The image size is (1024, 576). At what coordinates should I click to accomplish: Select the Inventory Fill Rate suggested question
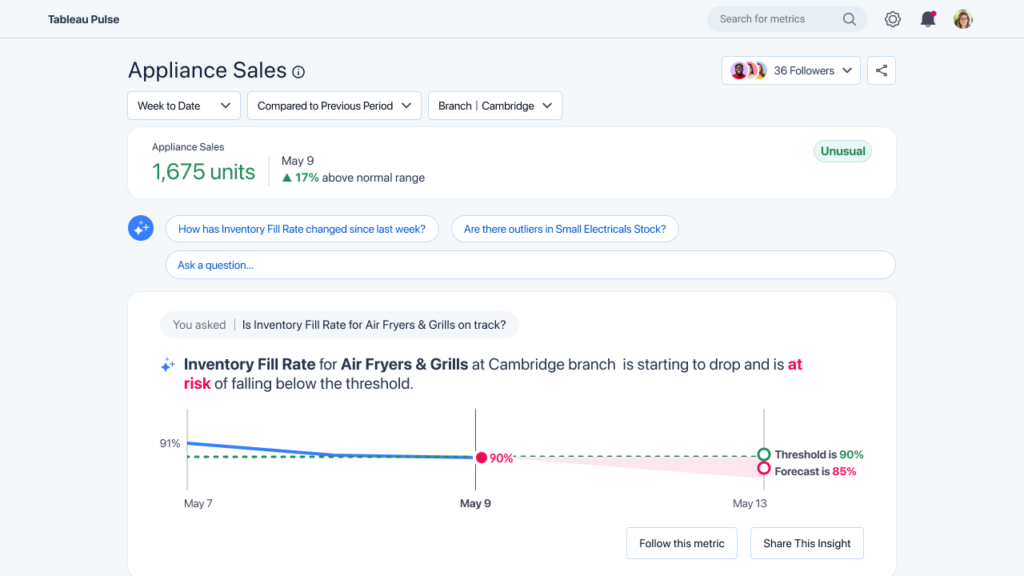302,228
